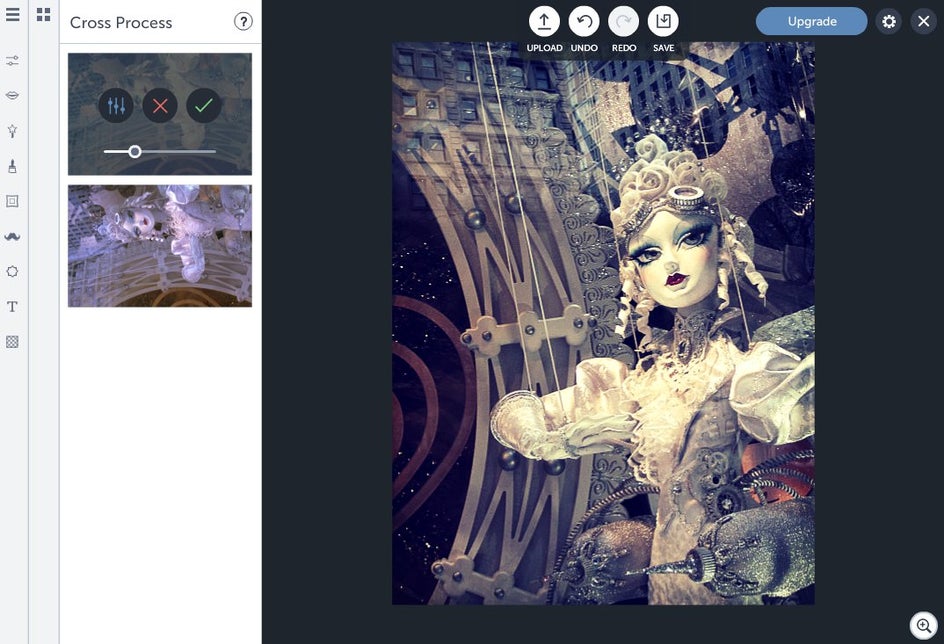Open the hamburger menu
Image resolution: width=944 pixels, height=644 pixels.
click(x=13, y=14)
